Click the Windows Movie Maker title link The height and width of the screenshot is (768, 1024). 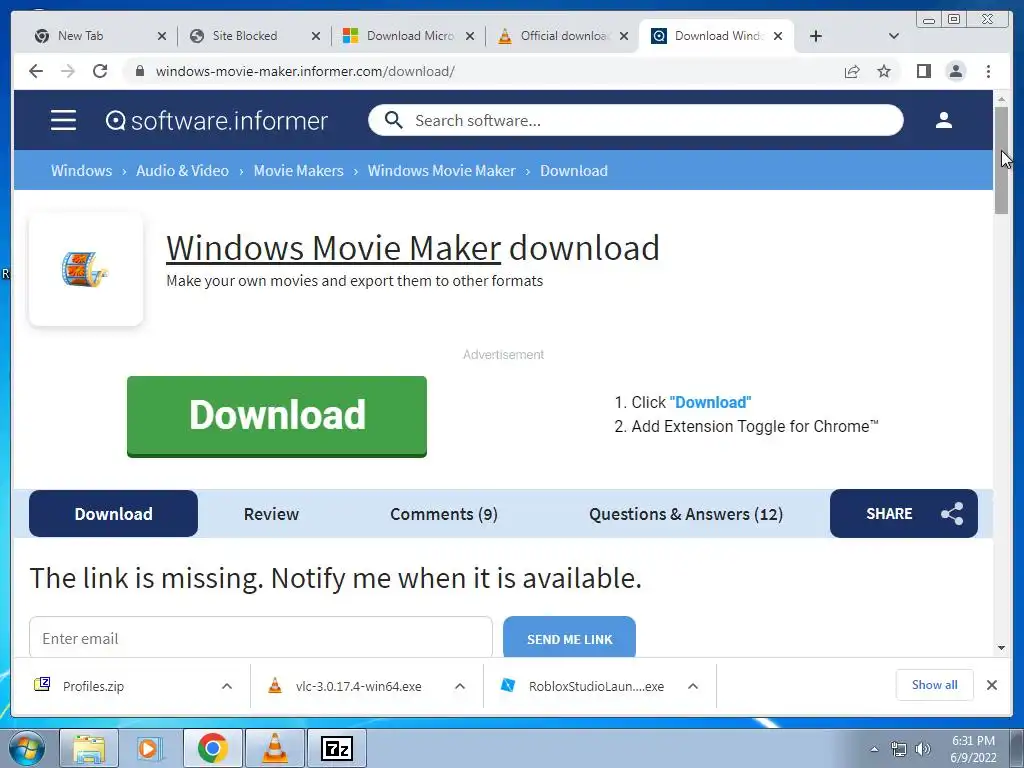tap(334, 248)
